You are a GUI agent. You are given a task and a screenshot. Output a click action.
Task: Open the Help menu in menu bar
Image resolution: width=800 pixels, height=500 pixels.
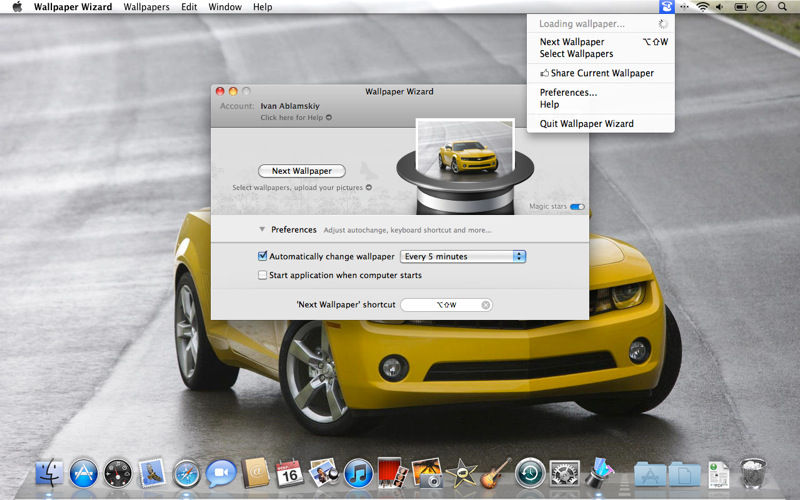[x=262, y=7]
